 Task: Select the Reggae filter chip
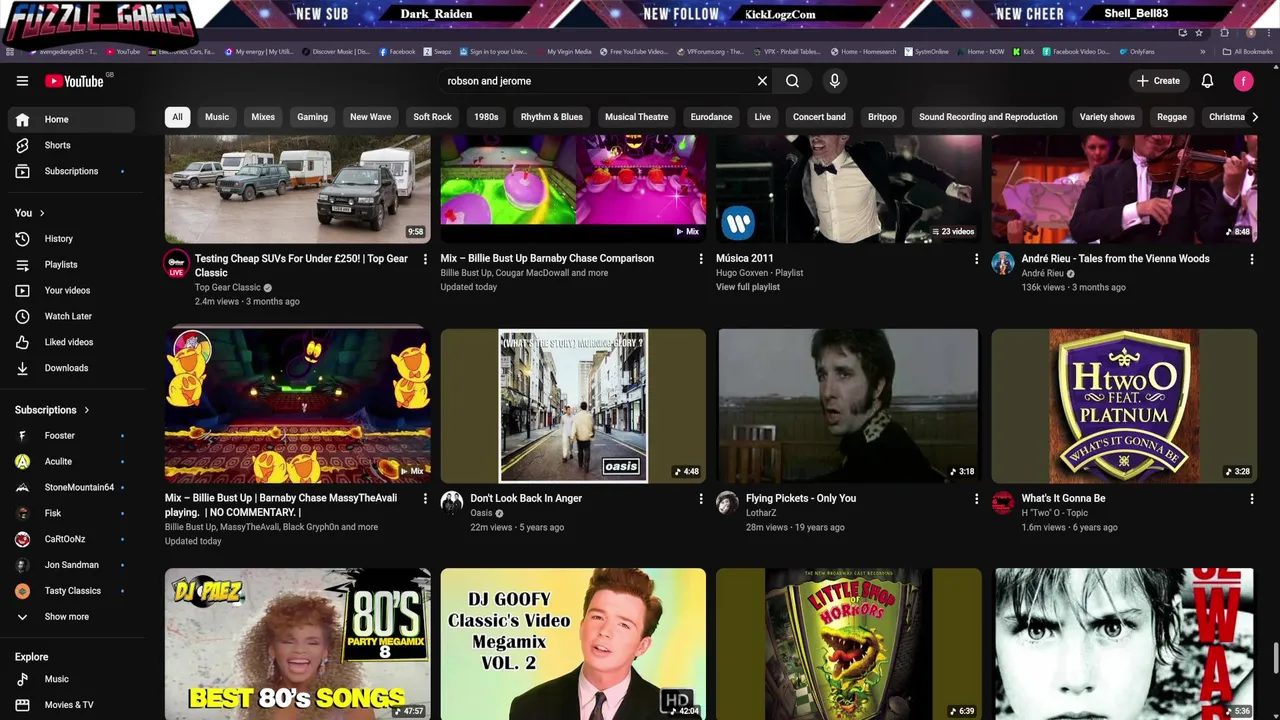coord(1172,117)
